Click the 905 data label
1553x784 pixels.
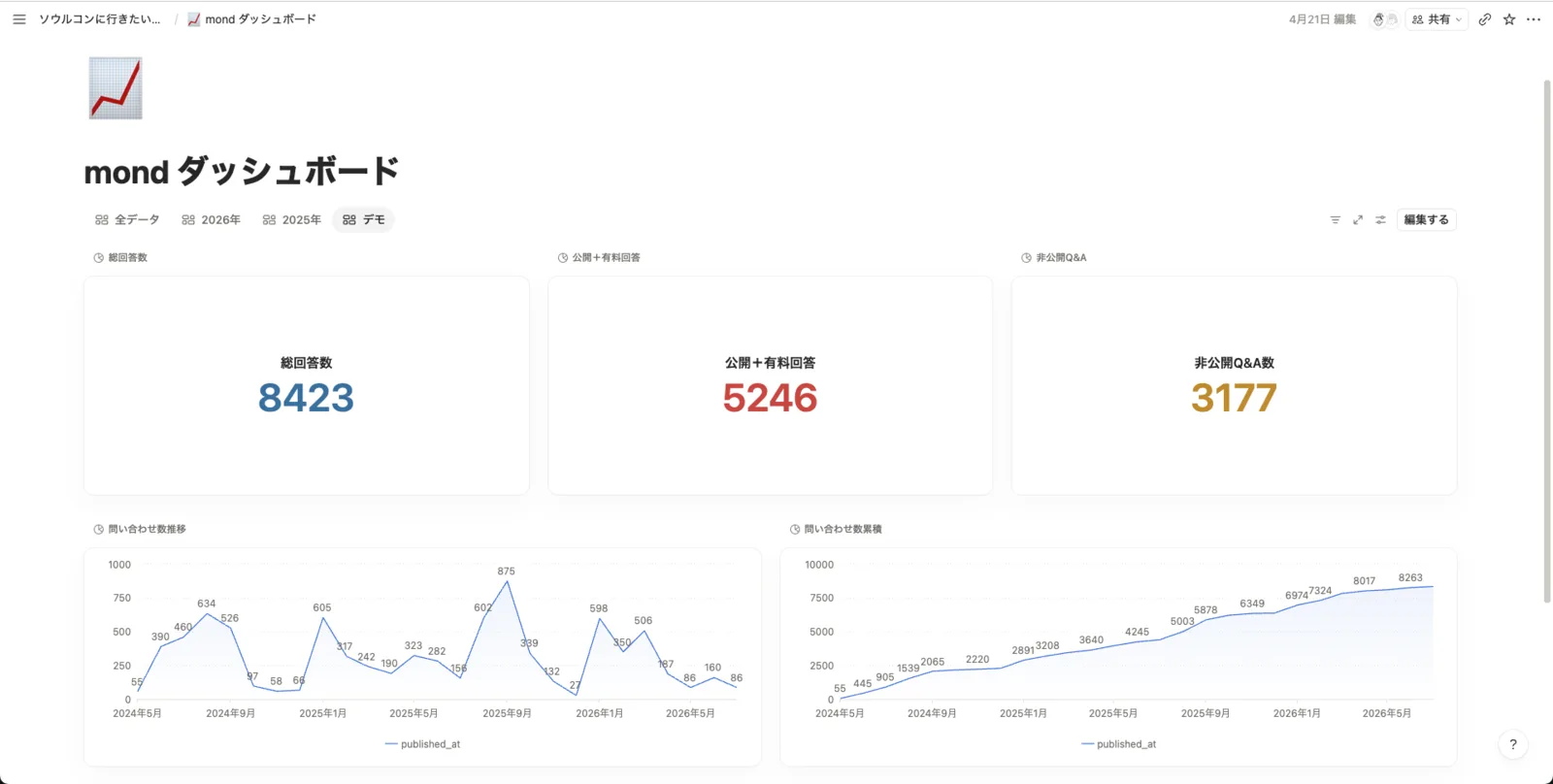[x=885, y=677]
